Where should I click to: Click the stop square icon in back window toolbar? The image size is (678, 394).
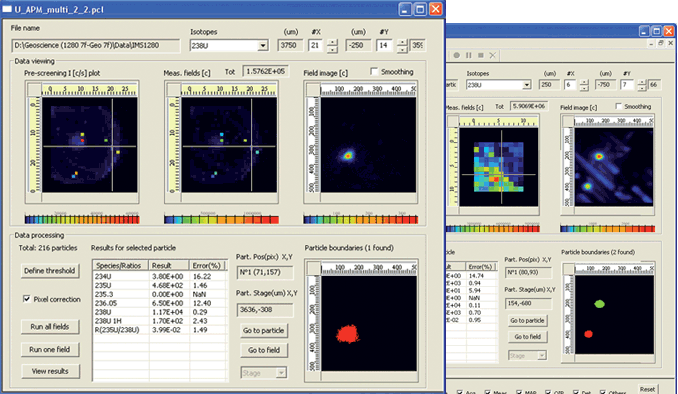480,55
